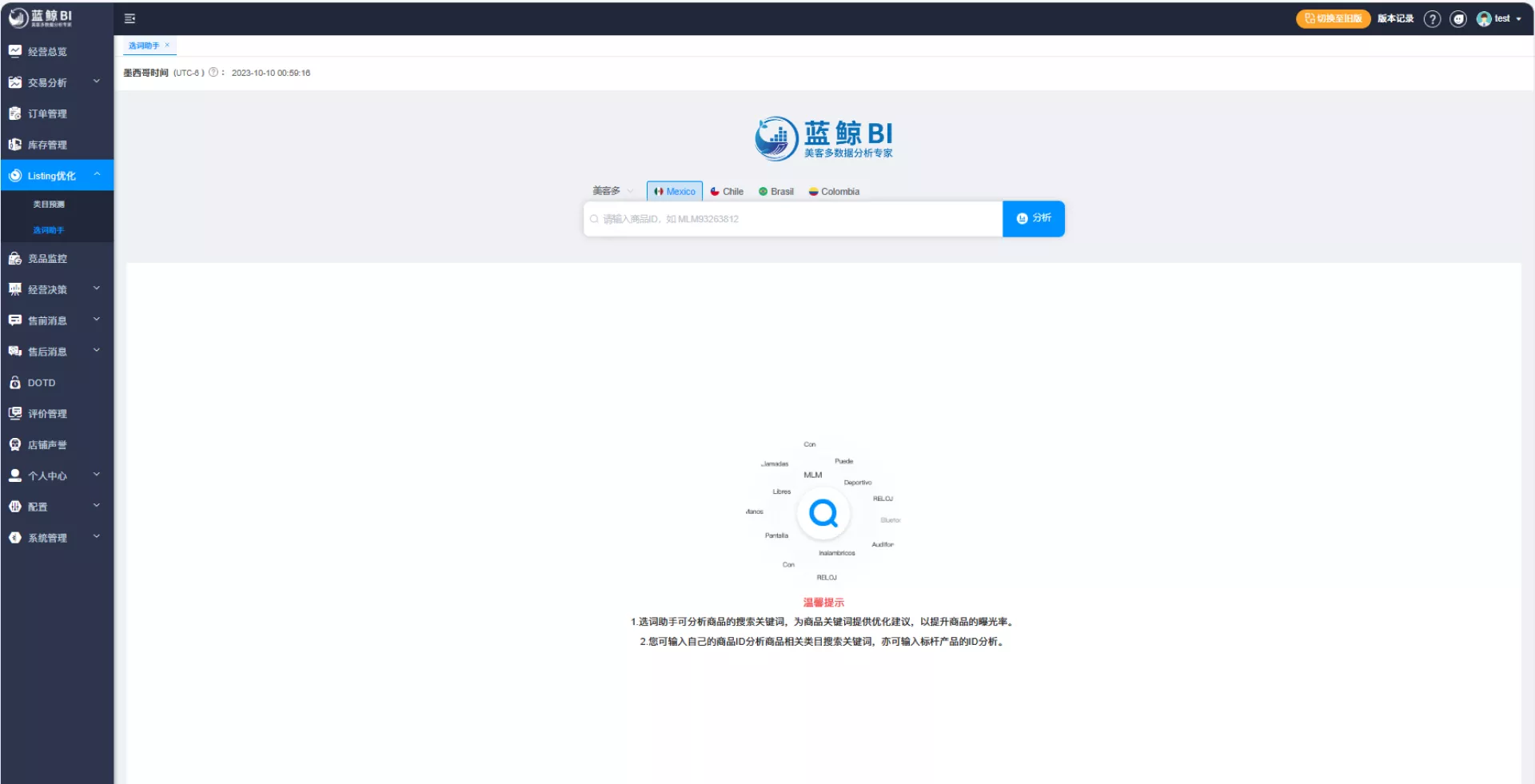This screenshot has height=784, width=1535.
Task: Open 订单管理 via its clipboard icon
Action: pyautogui.click(x=14, y=113)
